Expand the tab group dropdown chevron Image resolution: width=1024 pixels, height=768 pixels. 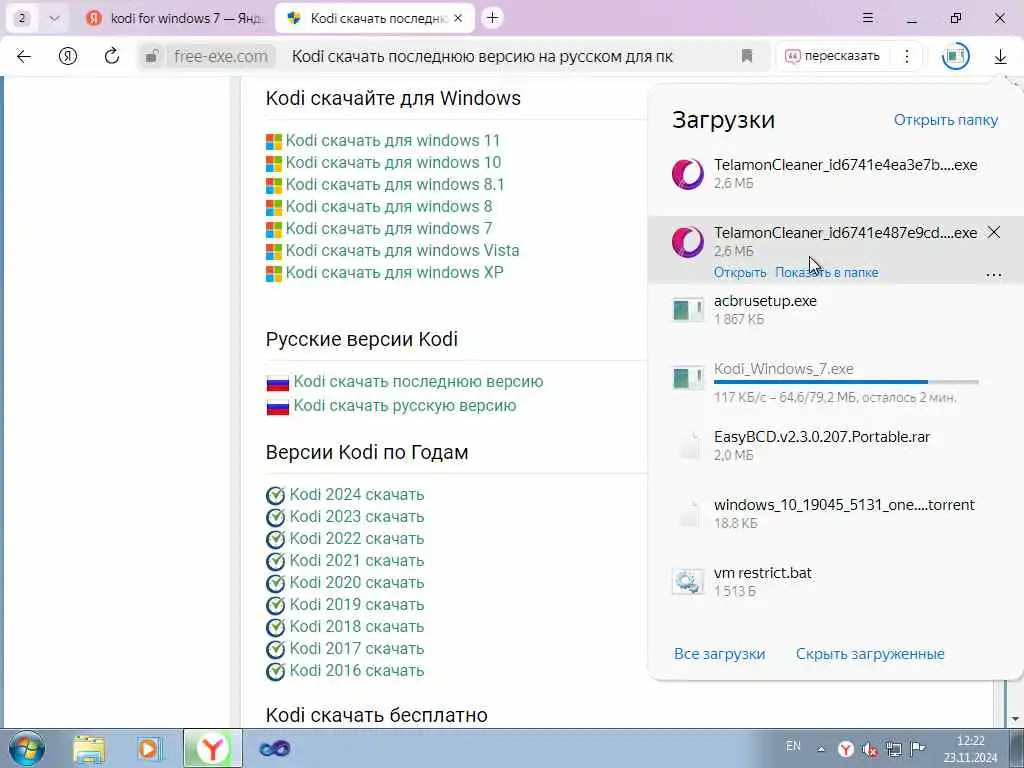pyautogui.click(x=54, y=18)
